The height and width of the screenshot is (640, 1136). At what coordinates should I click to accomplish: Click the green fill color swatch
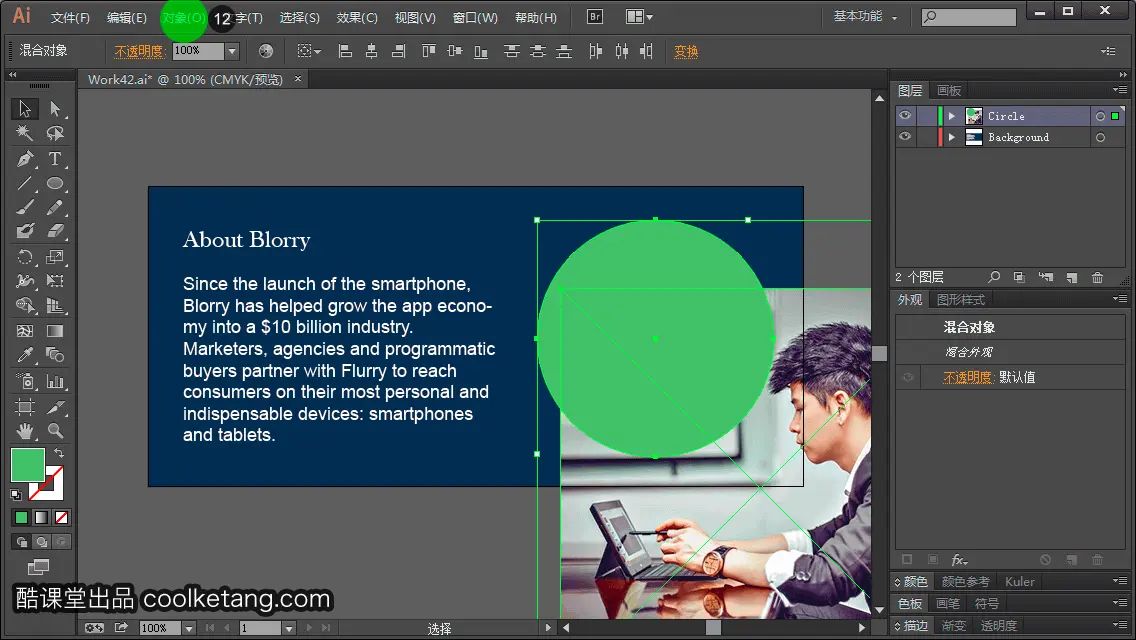click(x=28, y=465)
